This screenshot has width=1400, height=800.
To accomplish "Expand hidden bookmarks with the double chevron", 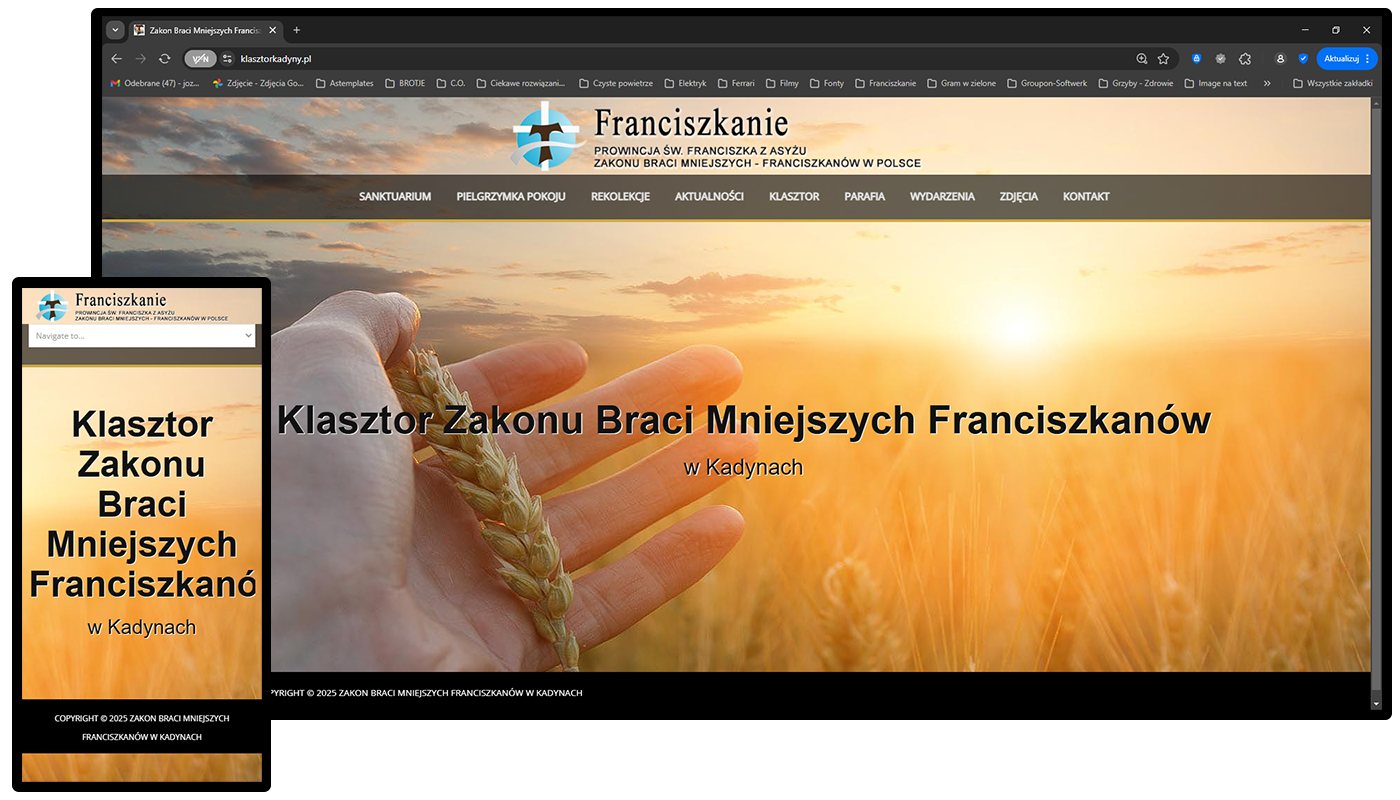I will (x=1267, y=84).
